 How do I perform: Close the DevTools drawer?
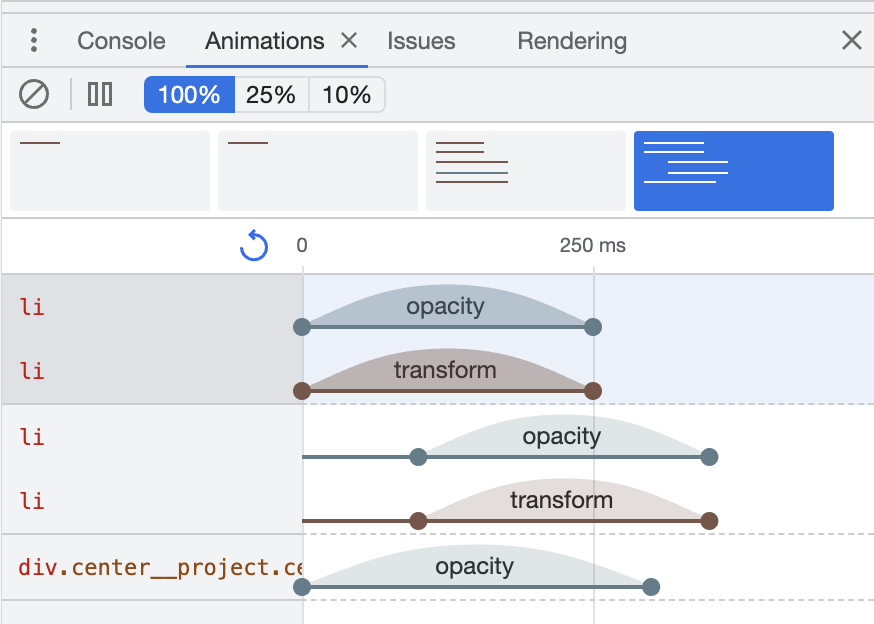(852, 40)
